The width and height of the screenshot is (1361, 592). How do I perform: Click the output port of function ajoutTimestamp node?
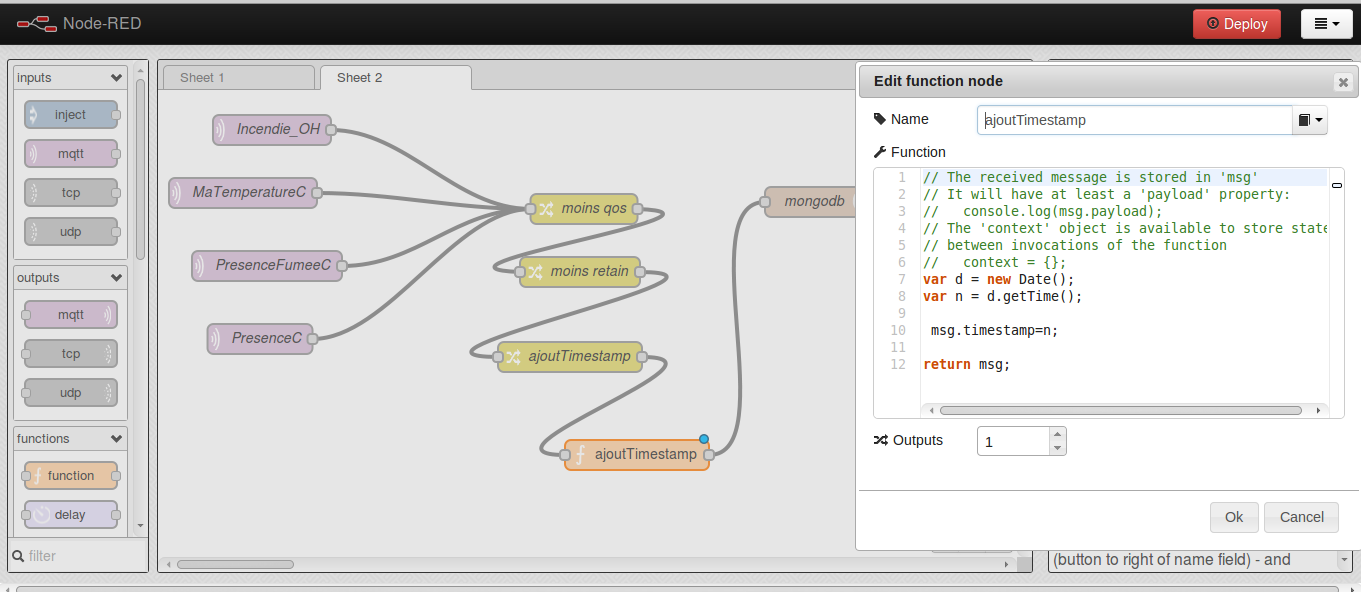[x=709, y=455]
